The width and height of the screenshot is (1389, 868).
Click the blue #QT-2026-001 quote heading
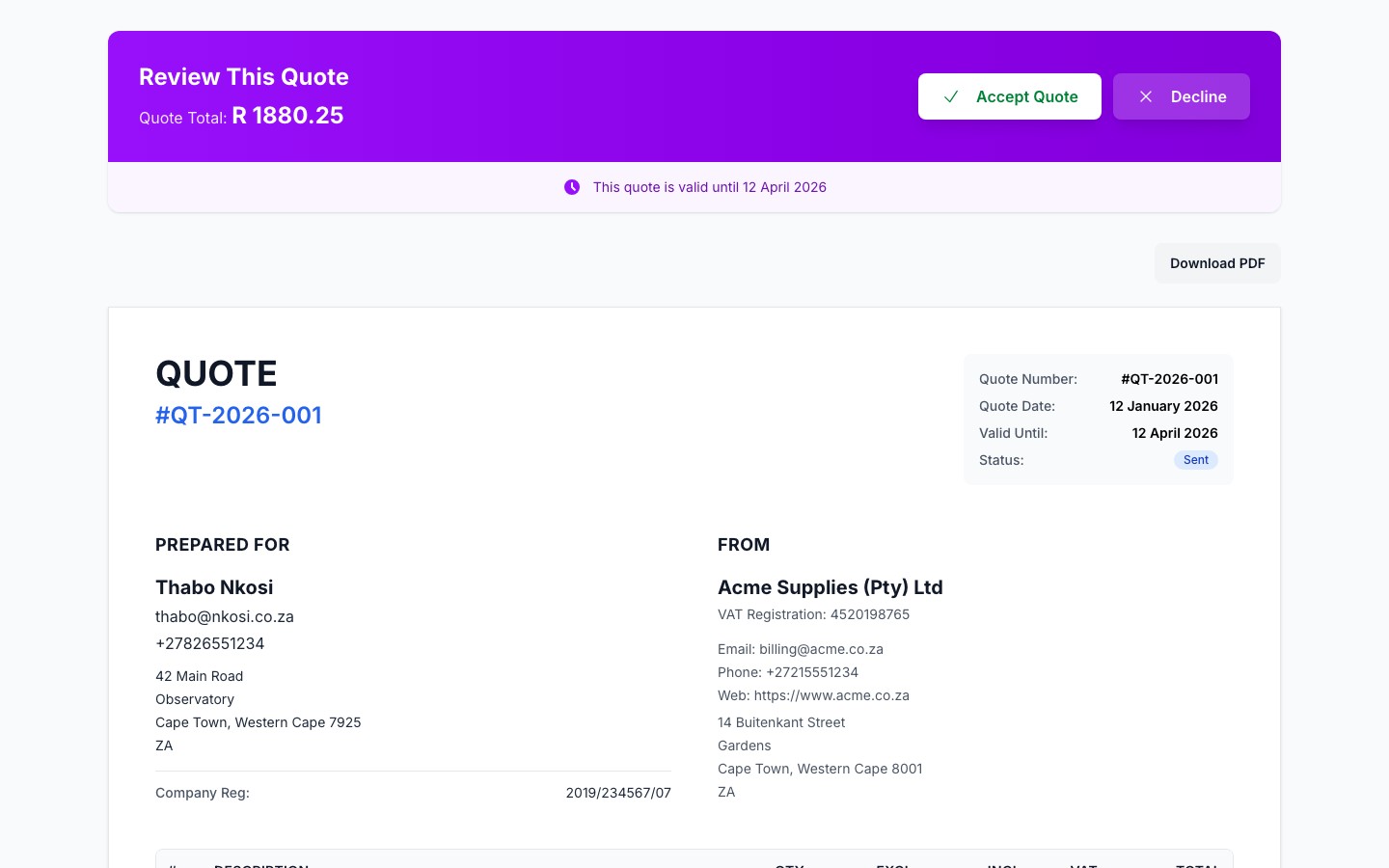click(x=238, y=415)
